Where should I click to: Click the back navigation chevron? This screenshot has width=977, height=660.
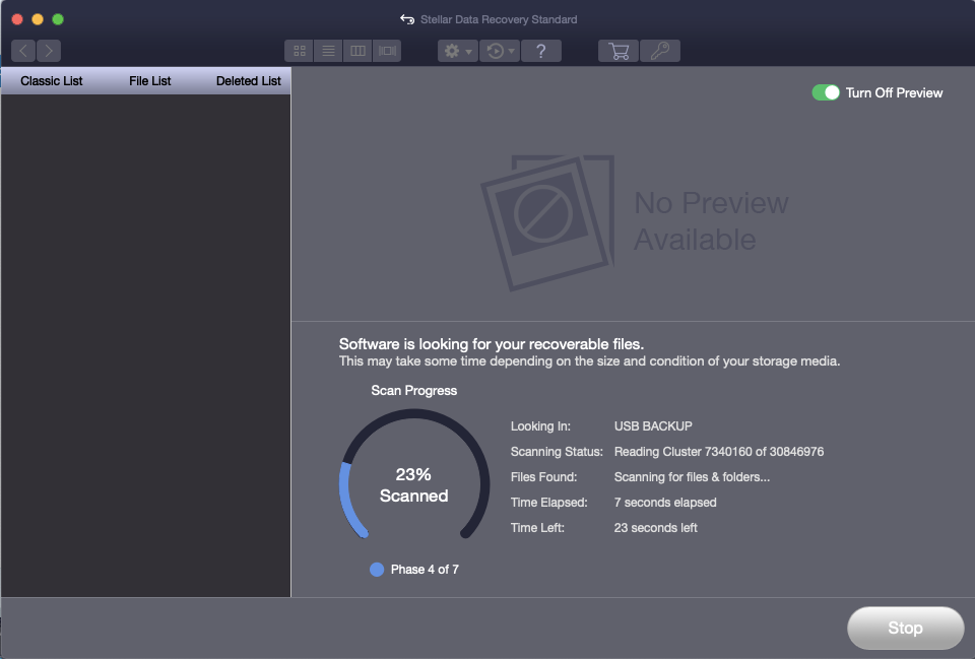pyautogui.click(x=22, y=50)
